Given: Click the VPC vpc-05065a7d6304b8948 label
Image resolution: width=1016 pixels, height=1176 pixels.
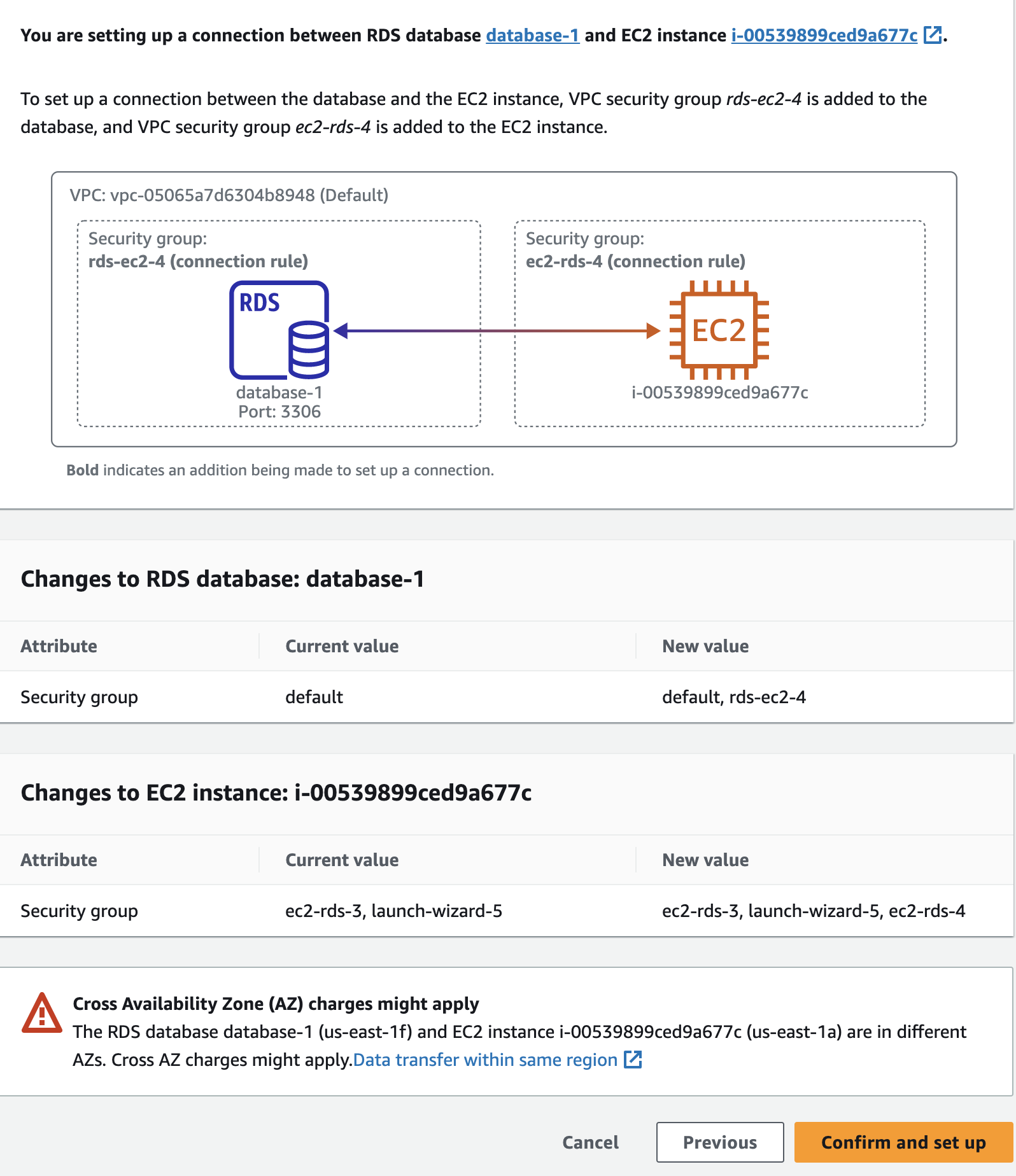Looking at the screenshot, I should tap(229, 195).
